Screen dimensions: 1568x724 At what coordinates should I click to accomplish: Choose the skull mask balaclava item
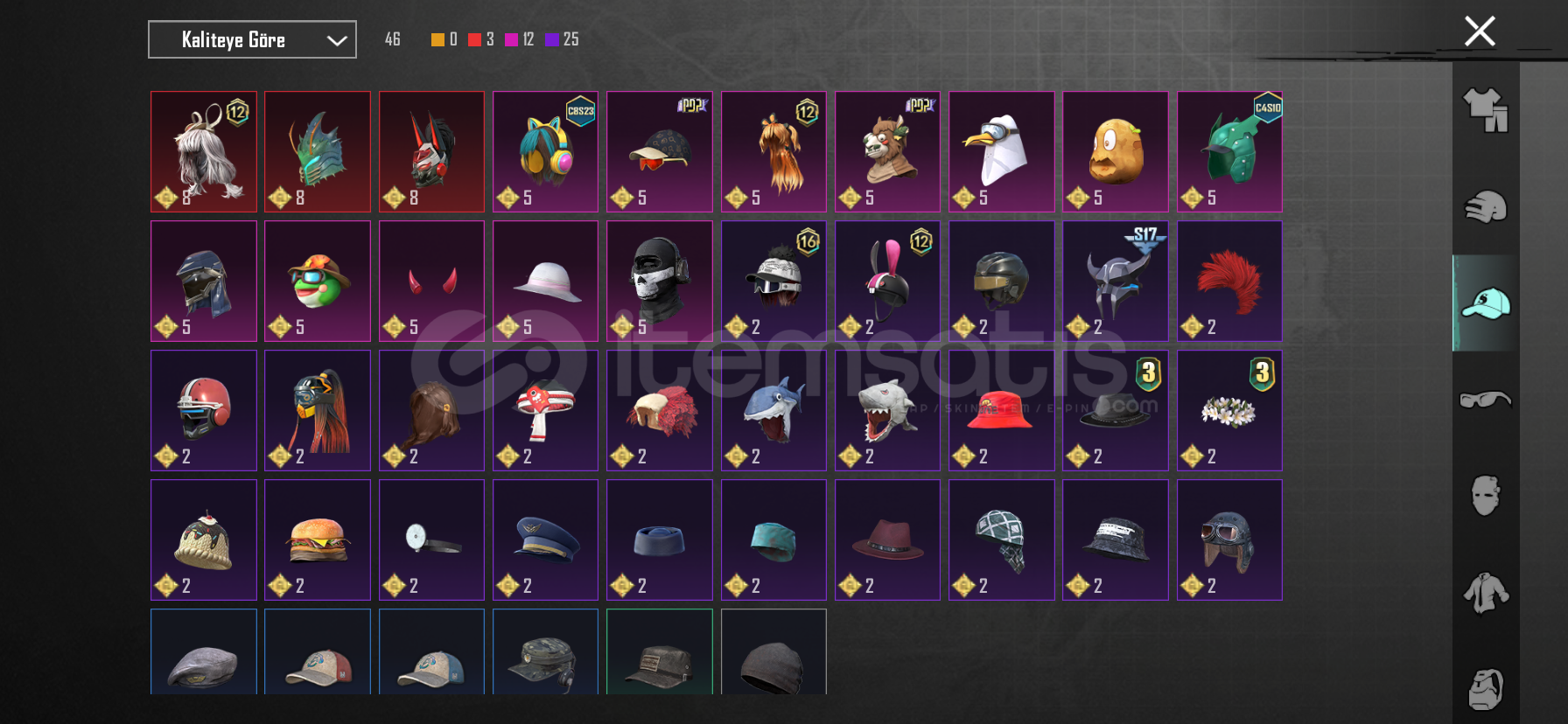pos(660,281)
